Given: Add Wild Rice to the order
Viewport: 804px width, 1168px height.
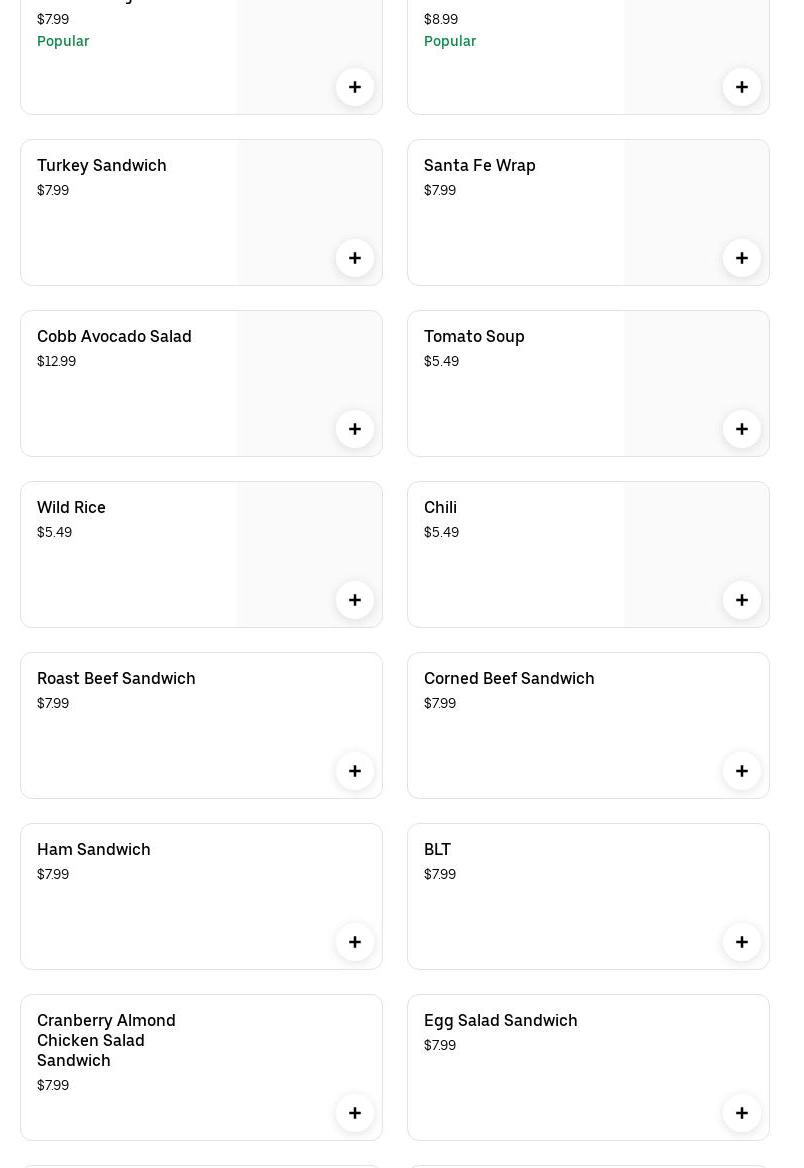Looking at the screenshot, I should pos(355,600).
